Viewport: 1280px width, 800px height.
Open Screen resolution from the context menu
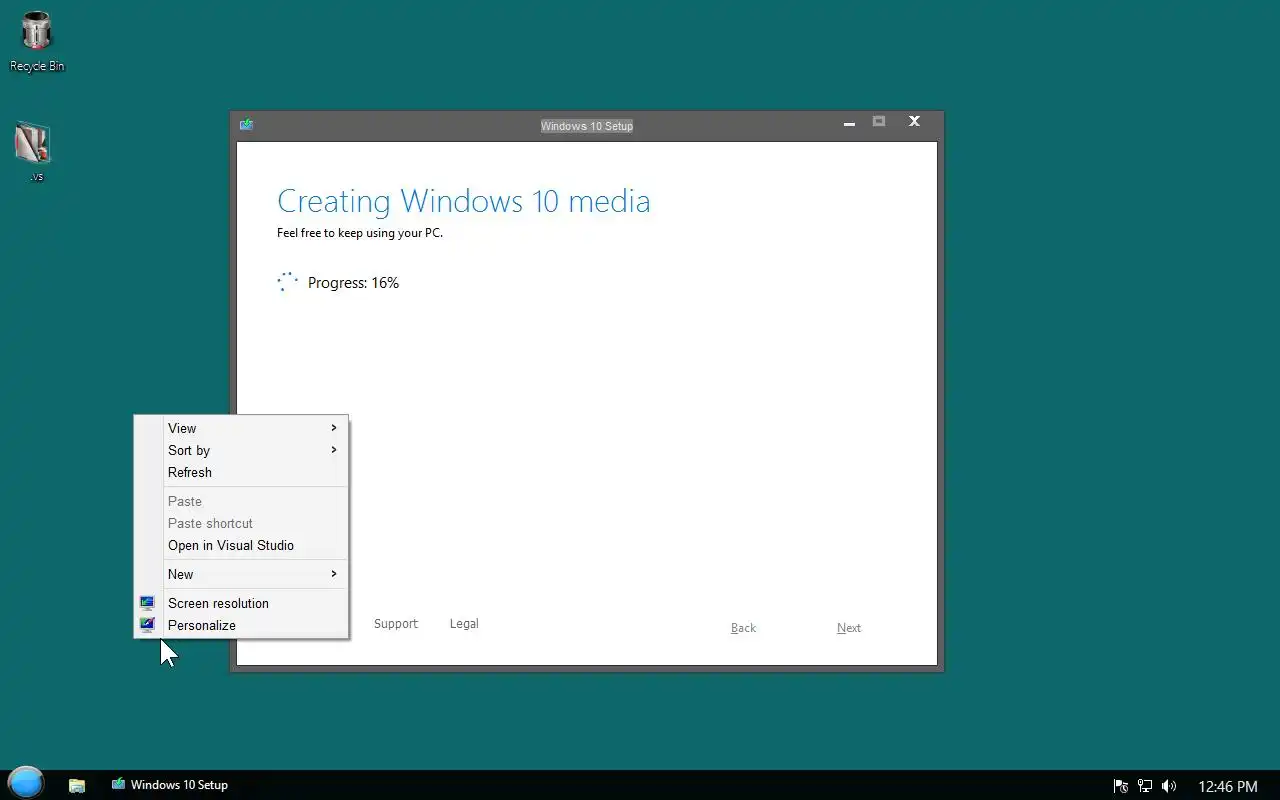tap(241, 603)
